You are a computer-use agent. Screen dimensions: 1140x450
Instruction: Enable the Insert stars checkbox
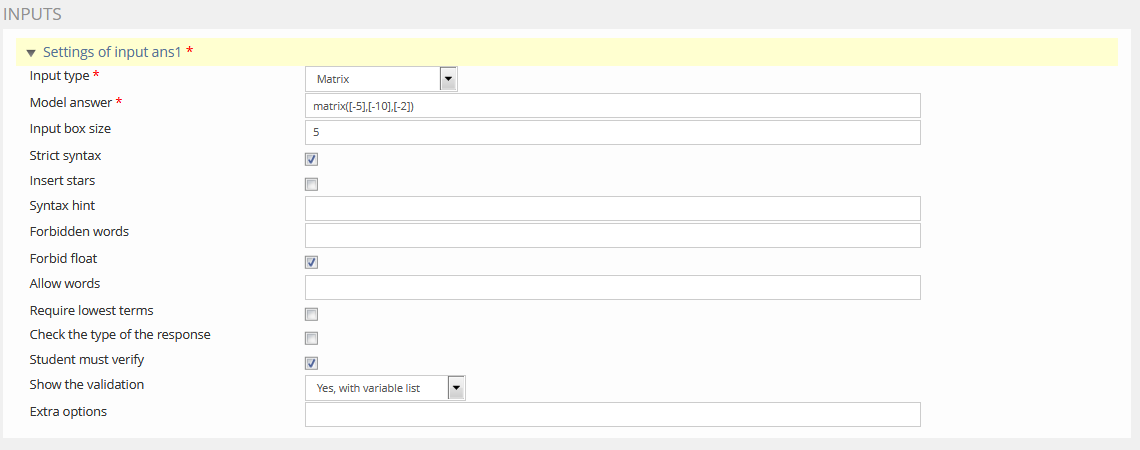click(312, 184)
